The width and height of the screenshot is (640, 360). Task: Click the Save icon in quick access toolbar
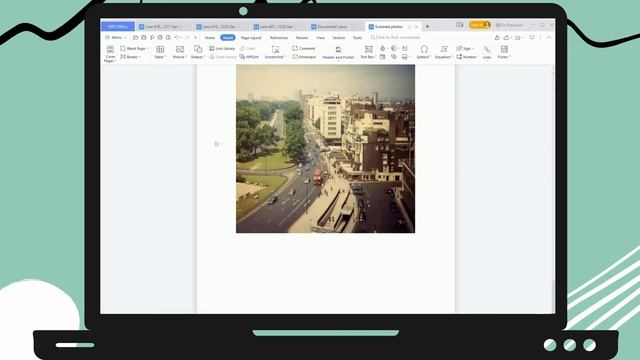pos(144,38)
